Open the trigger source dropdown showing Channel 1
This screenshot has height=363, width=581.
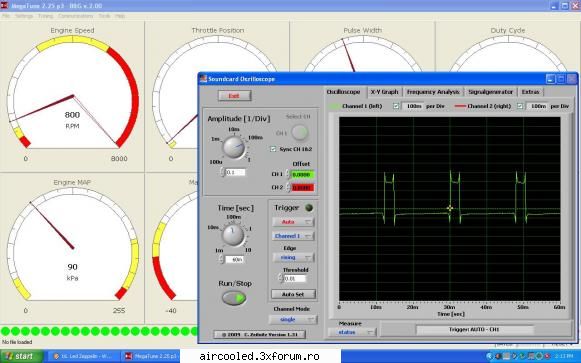click(293, 236)
